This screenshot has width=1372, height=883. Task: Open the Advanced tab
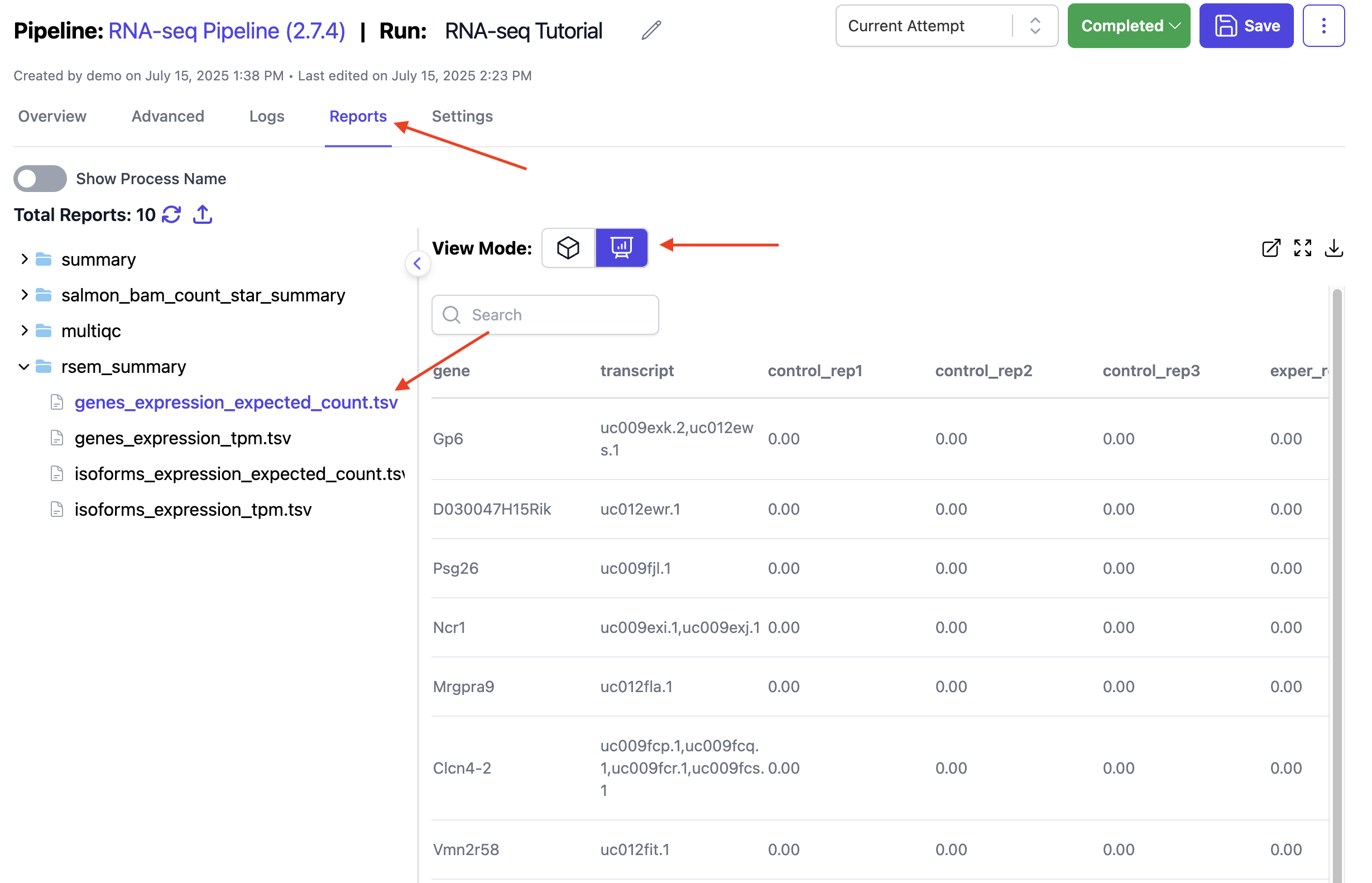[167, 117]
